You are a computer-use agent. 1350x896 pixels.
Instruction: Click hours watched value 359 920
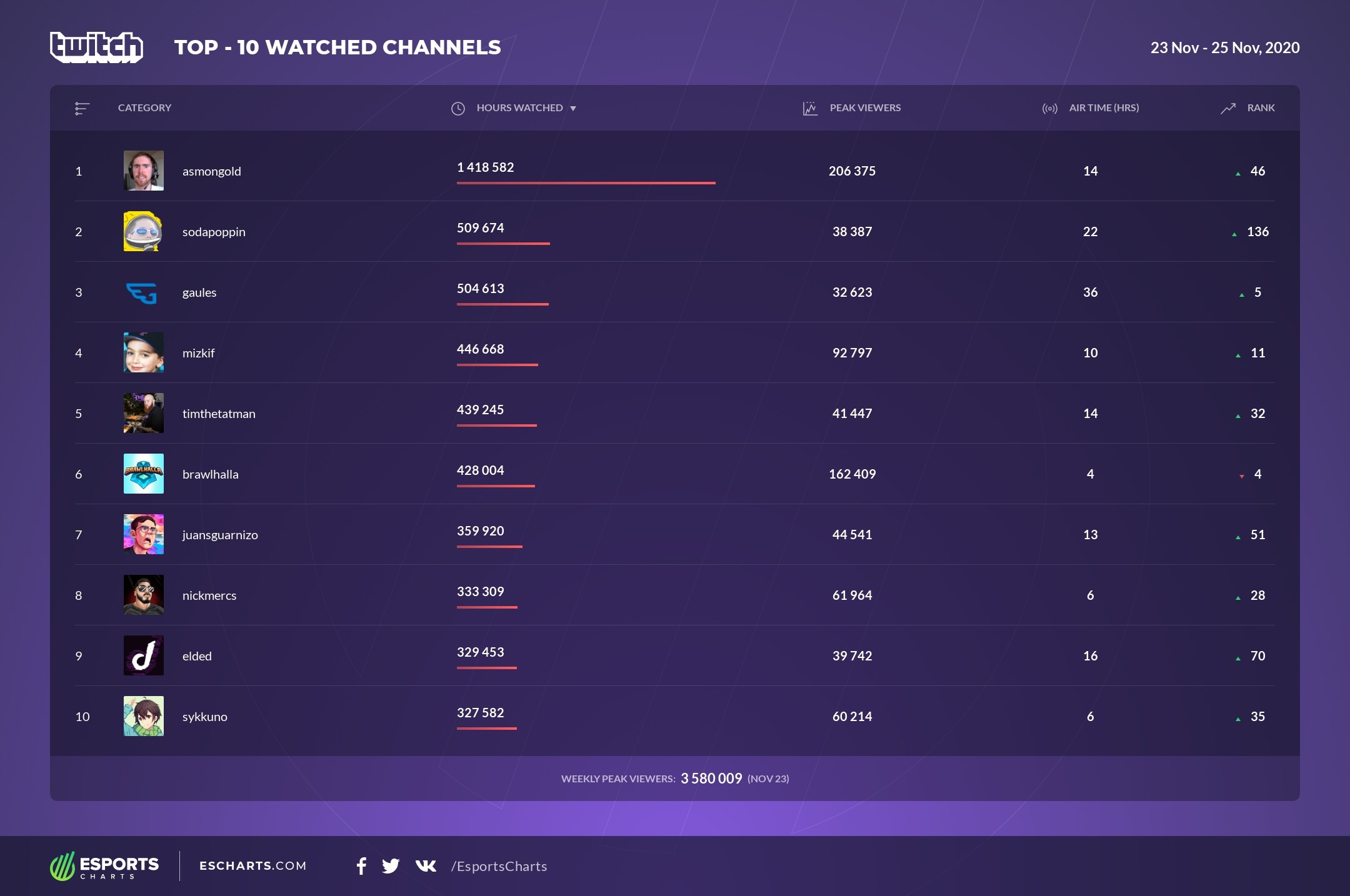[480, 531]
